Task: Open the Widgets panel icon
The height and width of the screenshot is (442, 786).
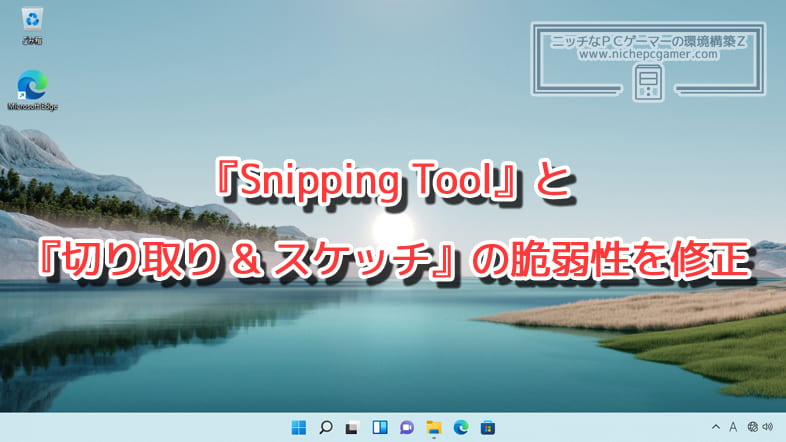Action: click(380, 427)
